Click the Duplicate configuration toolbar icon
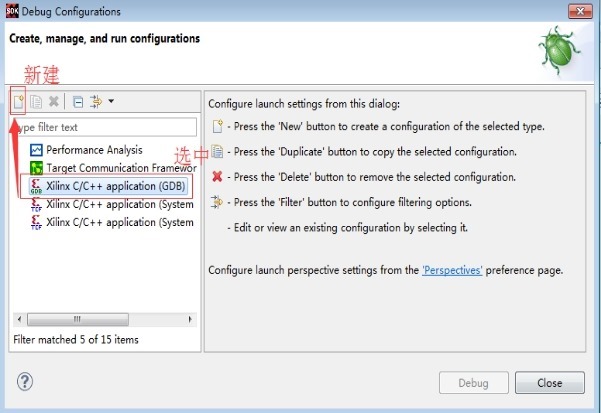Viewport: 601px width, 413px height. 36,102
